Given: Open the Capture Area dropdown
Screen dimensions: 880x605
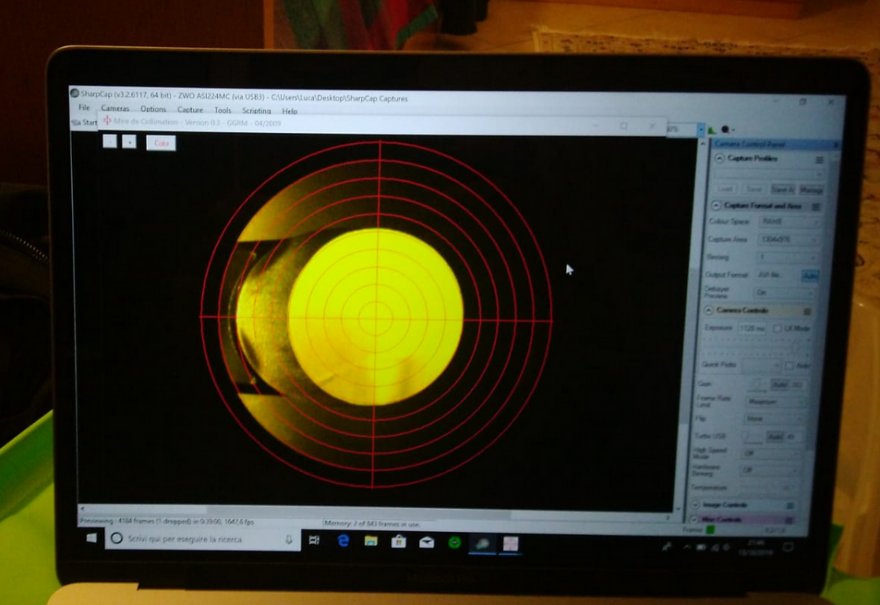Looking at the screenshot, I should (788, 239).
